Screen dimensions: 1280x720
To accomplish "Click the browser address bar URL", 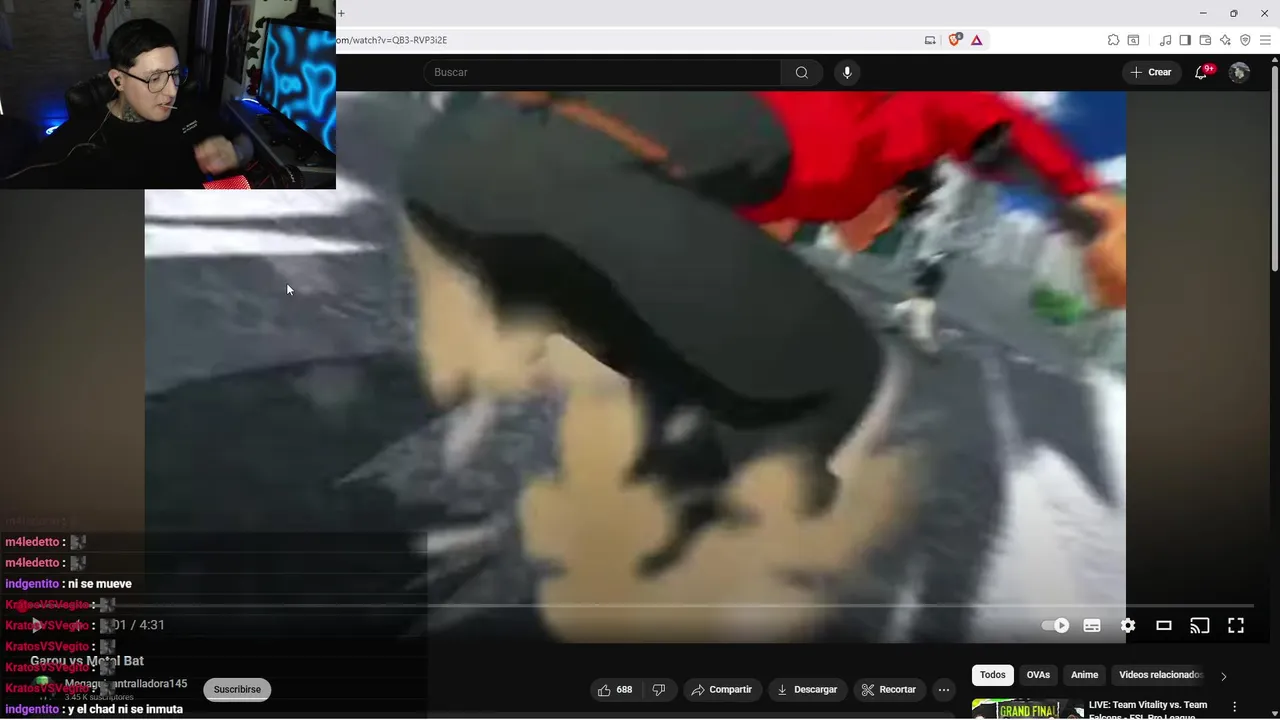I will 392,40.
